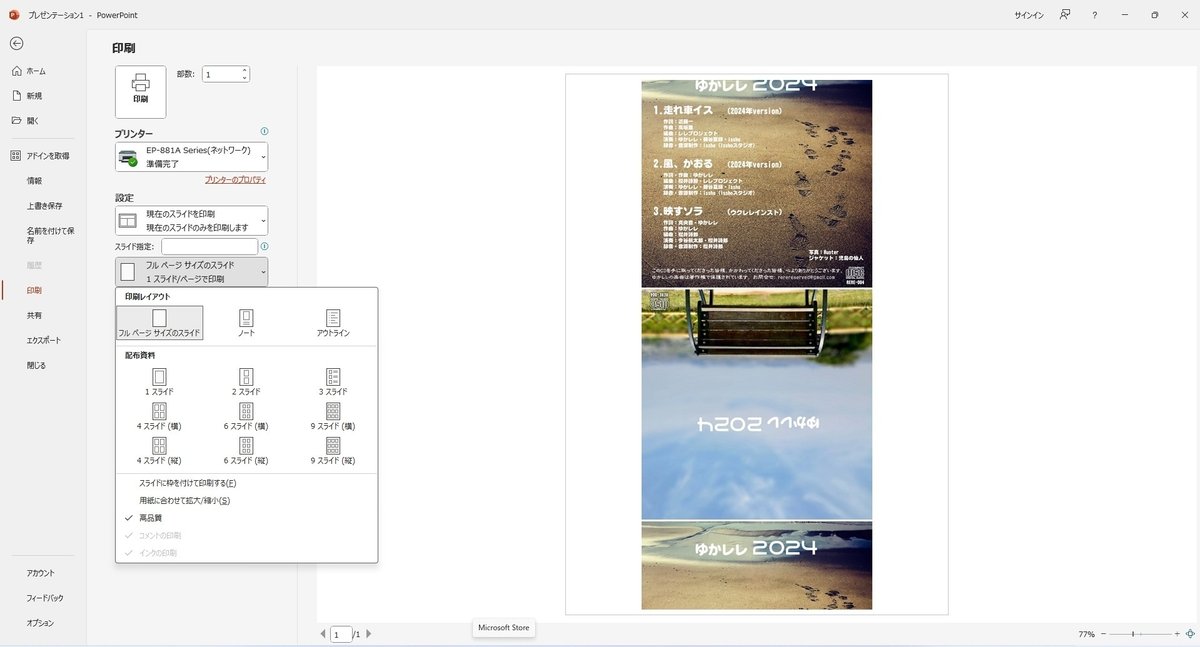Open プリンターのプロパティ link
Image resolution: width=1200 pixels, height=647 pixels.
(x=235, y=179)
